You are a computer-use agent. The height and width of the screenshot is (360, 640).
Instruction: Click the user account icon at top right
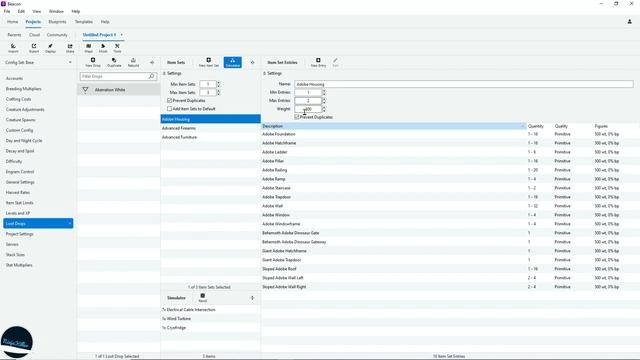tap(629, 22)
